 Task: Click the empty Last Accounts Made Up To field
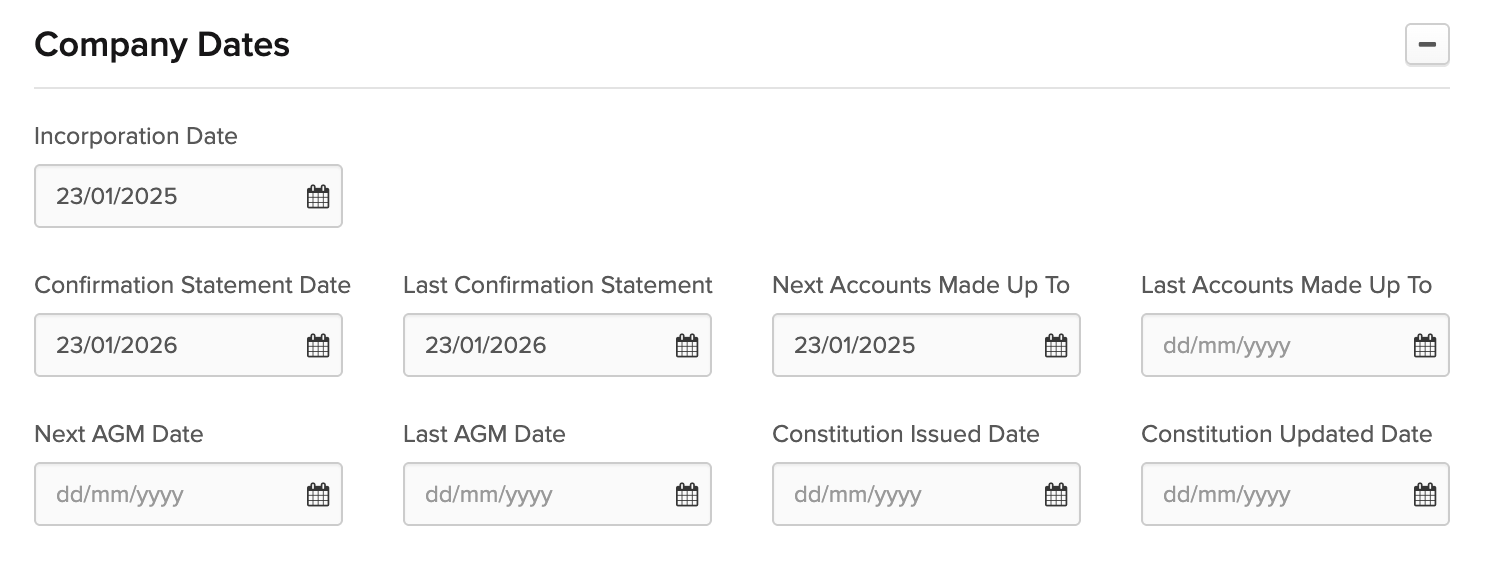coord(1295,345)
